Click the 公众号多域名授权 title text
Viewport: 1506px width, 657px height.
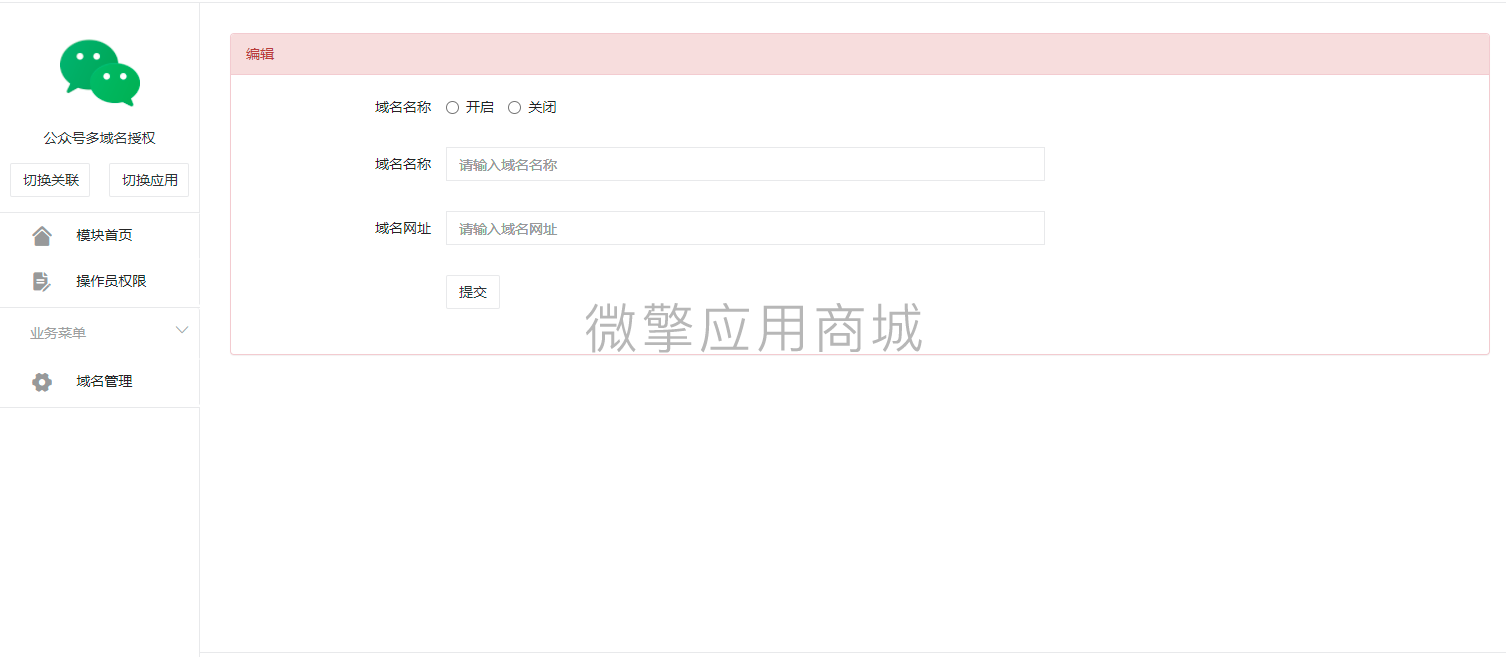pyautogui.click(x=99, y=138)
